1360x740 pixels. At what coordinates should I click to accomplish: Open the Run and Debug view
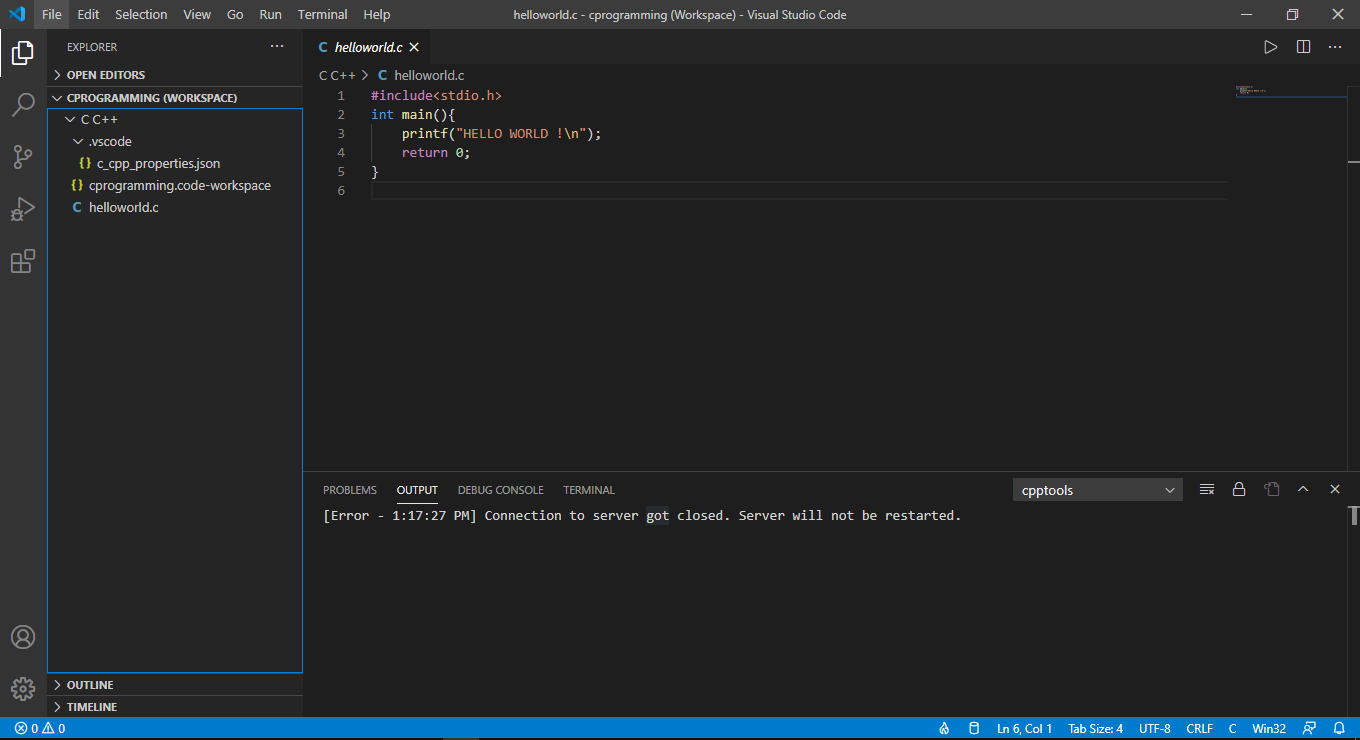(x=23, y=209)
